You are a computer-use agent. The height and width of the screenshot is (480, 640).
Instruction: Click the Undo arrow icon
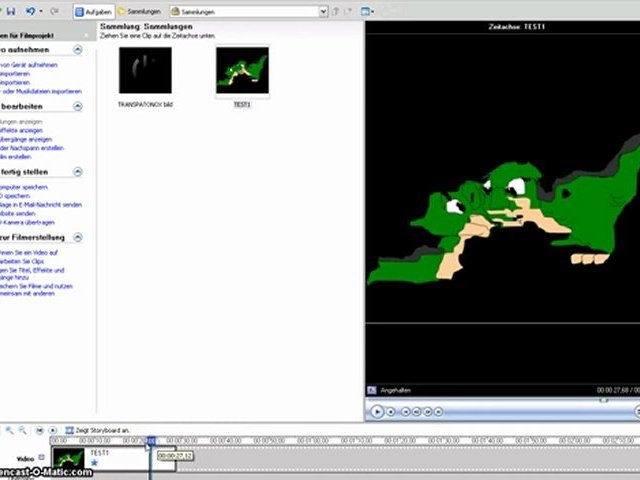click(x=31, y=11)
